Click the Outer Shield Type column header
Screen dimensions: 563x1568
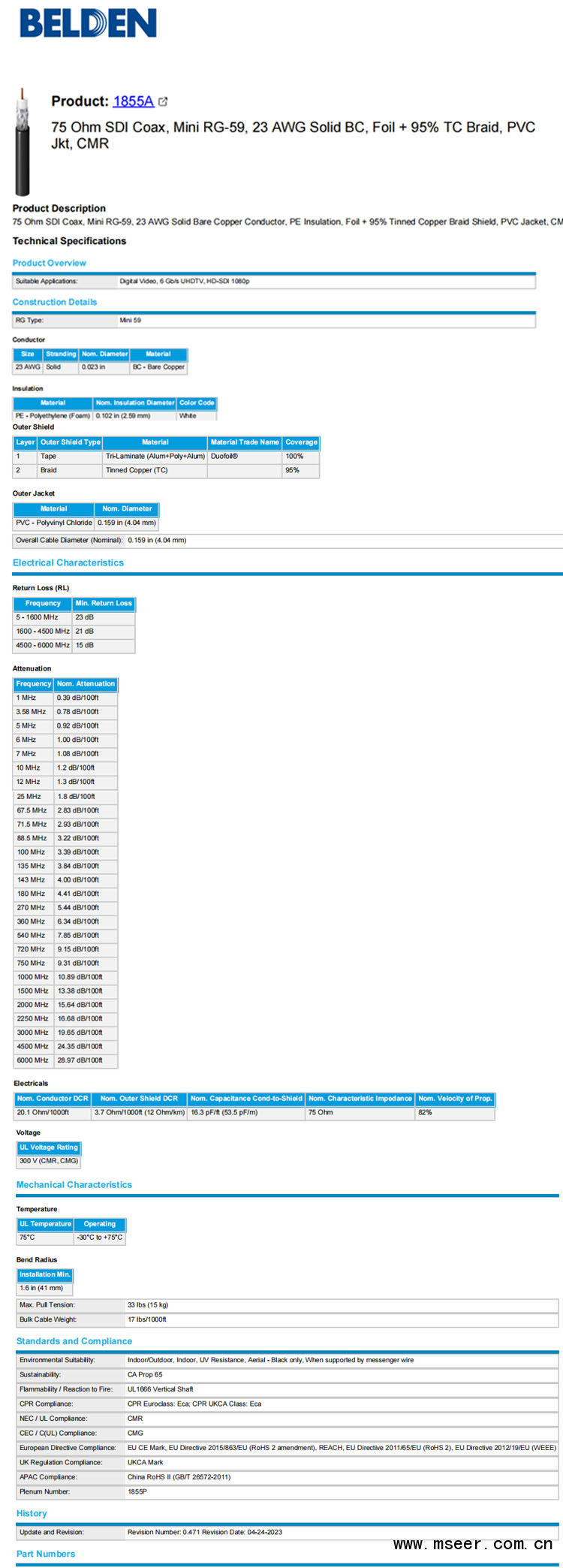[71, 442]
